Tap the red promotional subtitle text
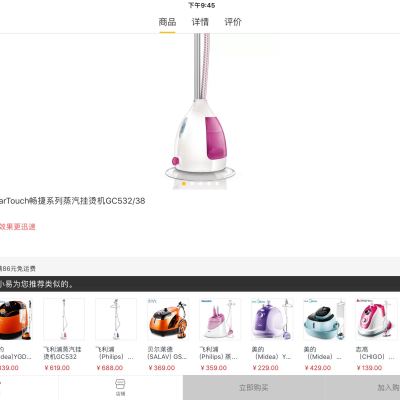This screenshot has height=400, width=400. coord(18,227)
